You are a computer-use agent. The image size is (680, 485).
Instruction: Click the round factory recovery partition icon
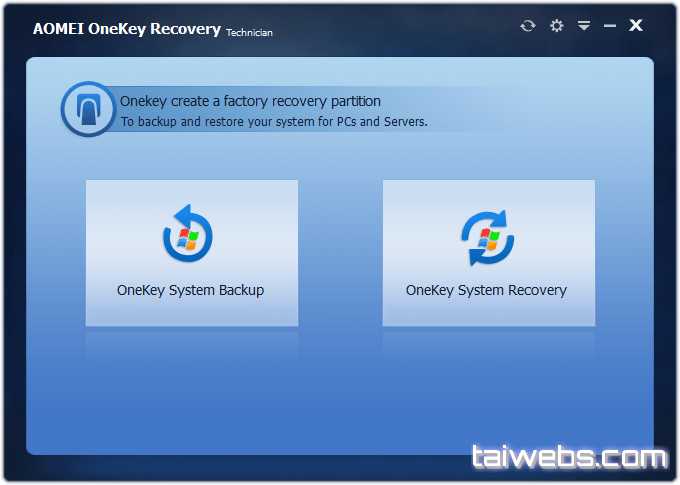coord(88,108)
